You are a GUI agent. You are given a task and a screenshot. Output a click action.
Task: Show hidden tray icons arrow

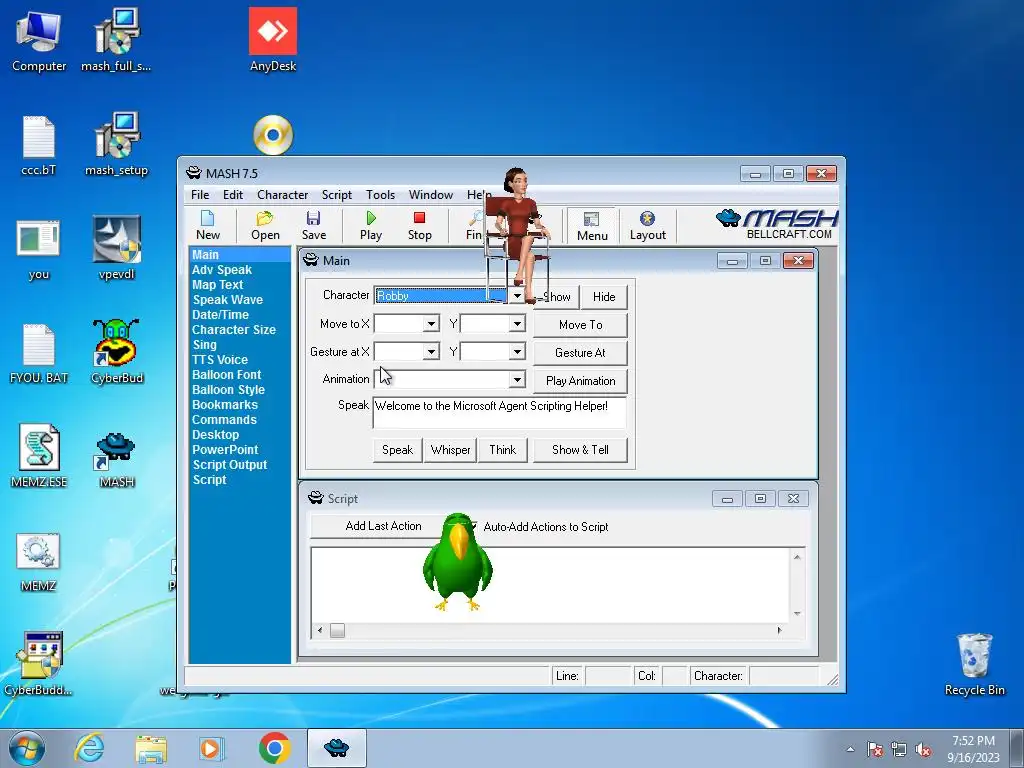850,750
